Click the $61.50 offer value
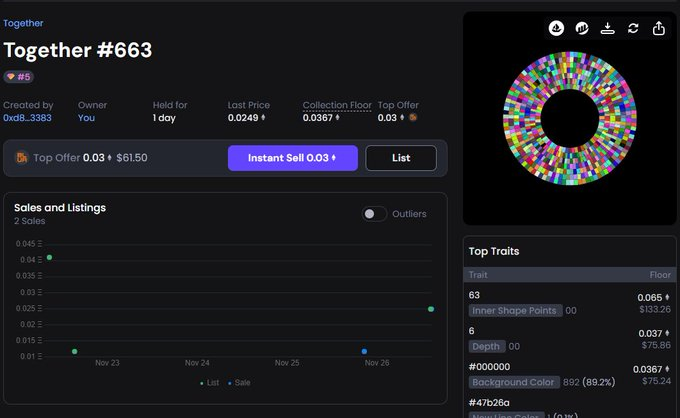 tap(132, 157)
